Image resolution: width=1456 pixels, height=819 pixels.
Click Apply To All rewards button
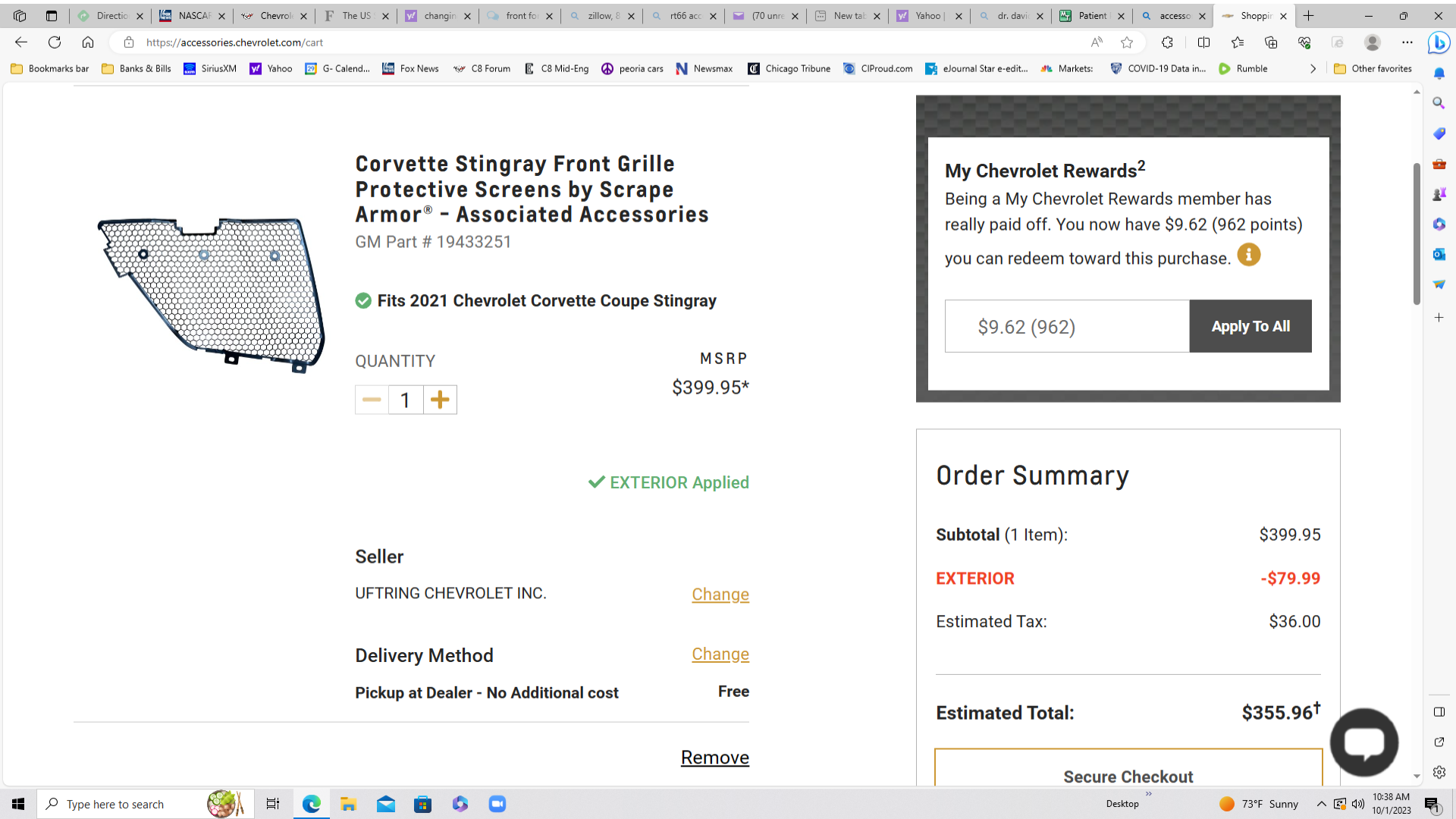[1250, 326]
